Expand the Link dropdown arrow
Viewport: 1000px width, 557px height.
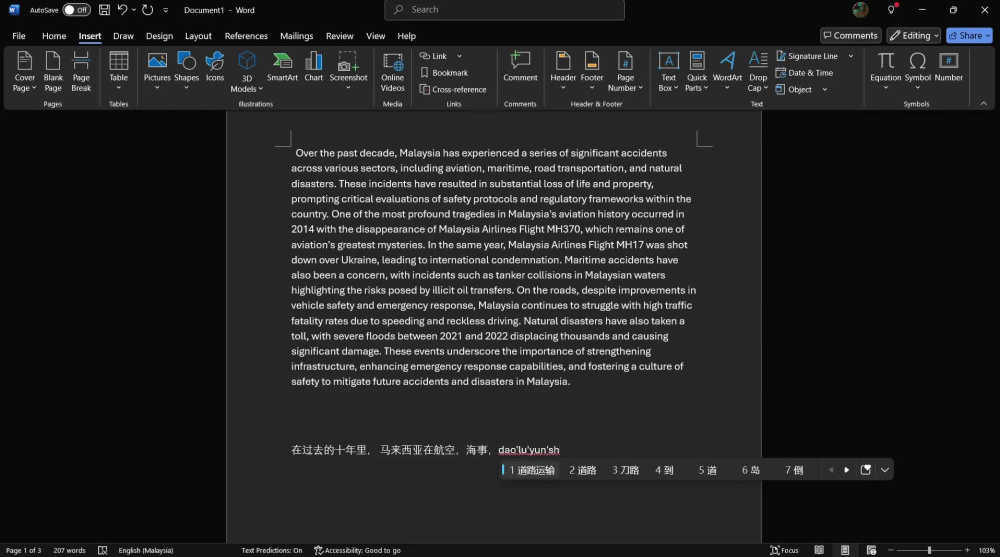[x=459, y=56]
